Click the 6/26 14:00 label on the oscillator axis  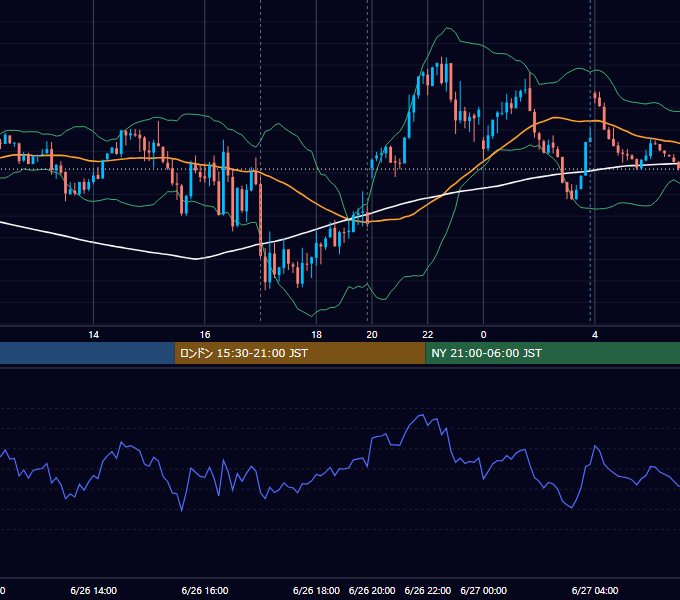[x=93, y=590]
